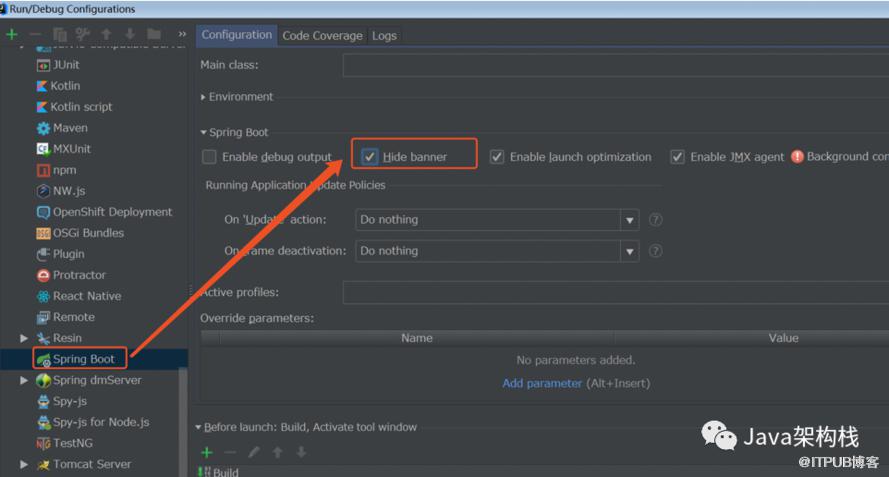
Task: Collapse the Spring Boot section
Action: (x=204, y=132)
